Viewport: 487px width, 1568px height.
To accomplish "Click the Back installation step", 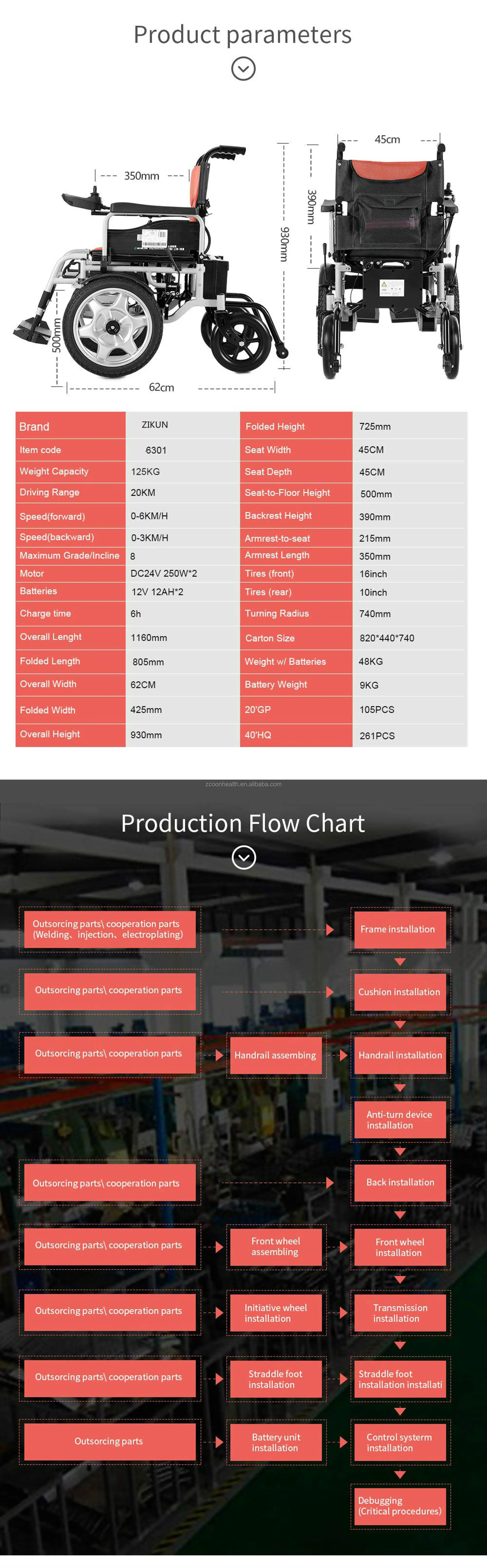I will coord(400,1182).
